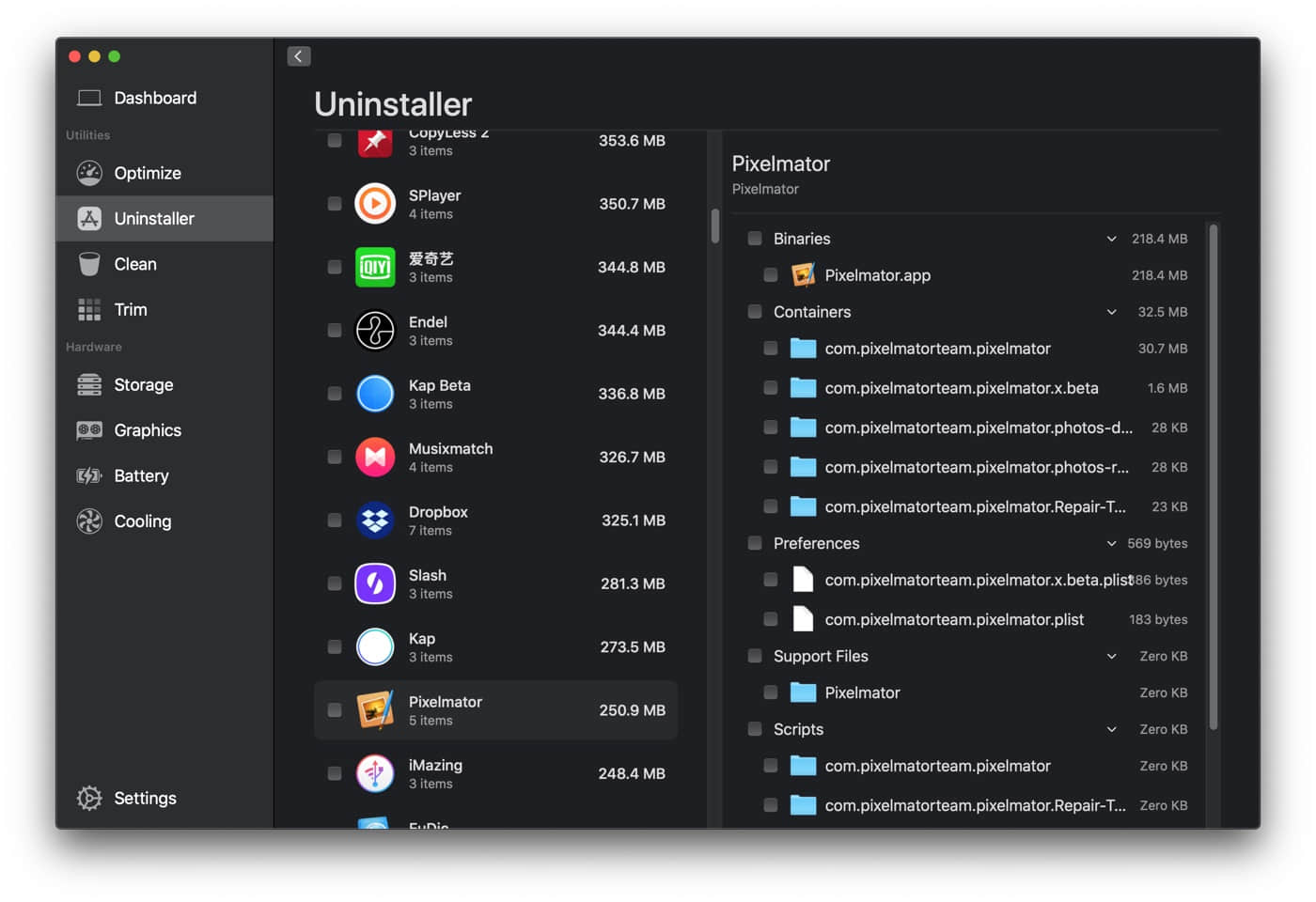Click the Clean trash bucket icon
This screenshot has height=902, width=1316.
pos(89,264)
